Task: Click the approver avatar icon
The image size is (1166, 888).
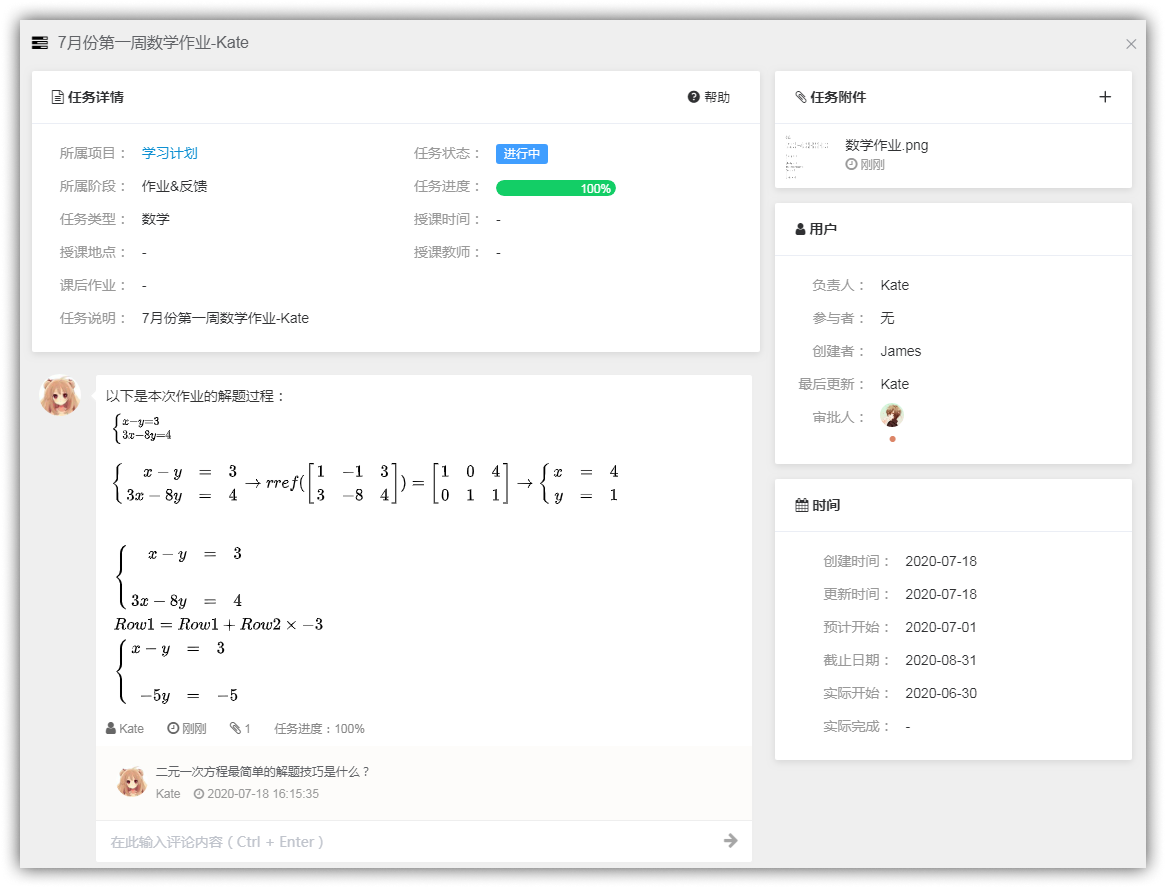Action: 891,416
